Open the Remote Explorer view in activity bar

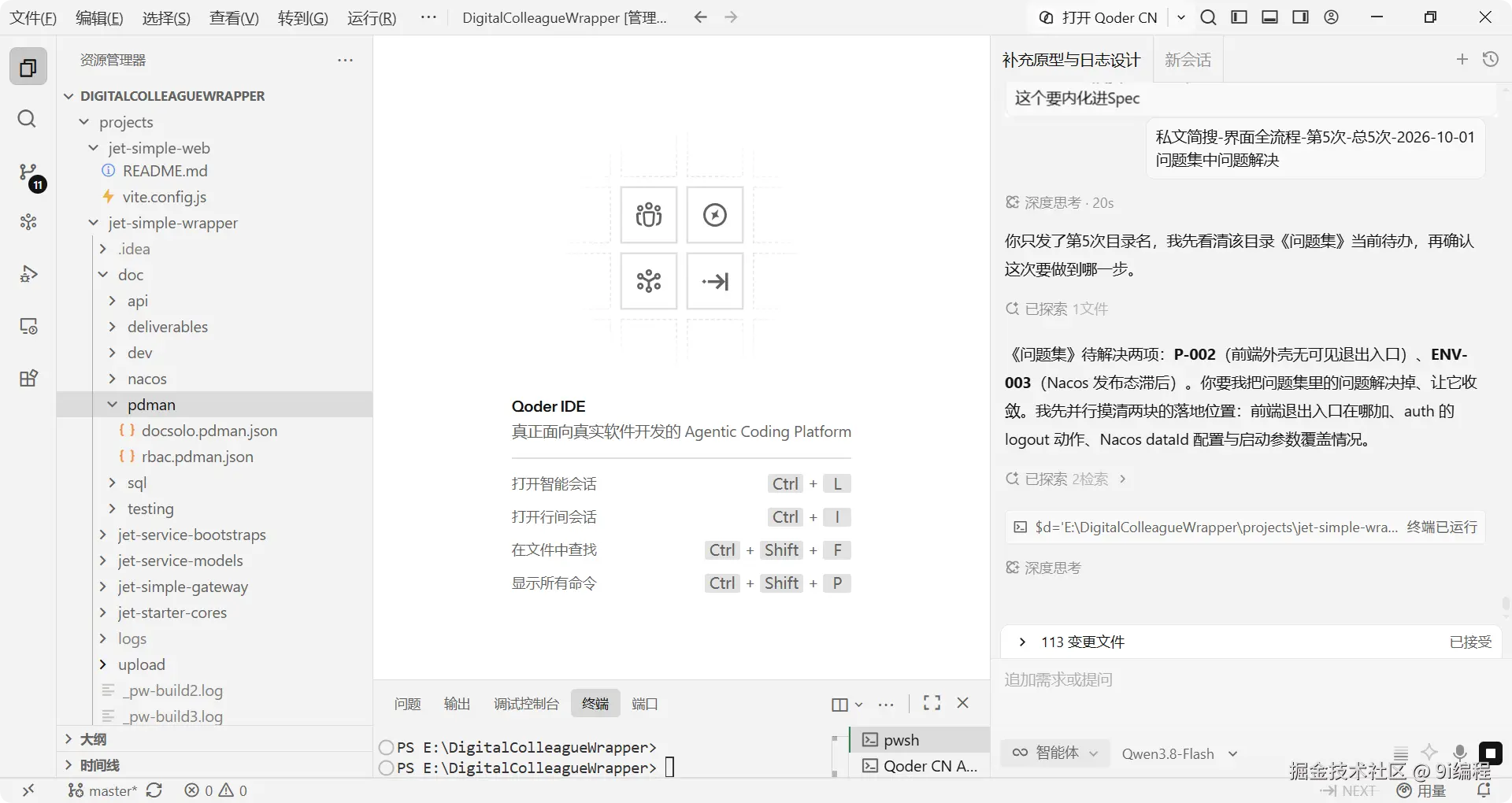(x=28, y=326)
